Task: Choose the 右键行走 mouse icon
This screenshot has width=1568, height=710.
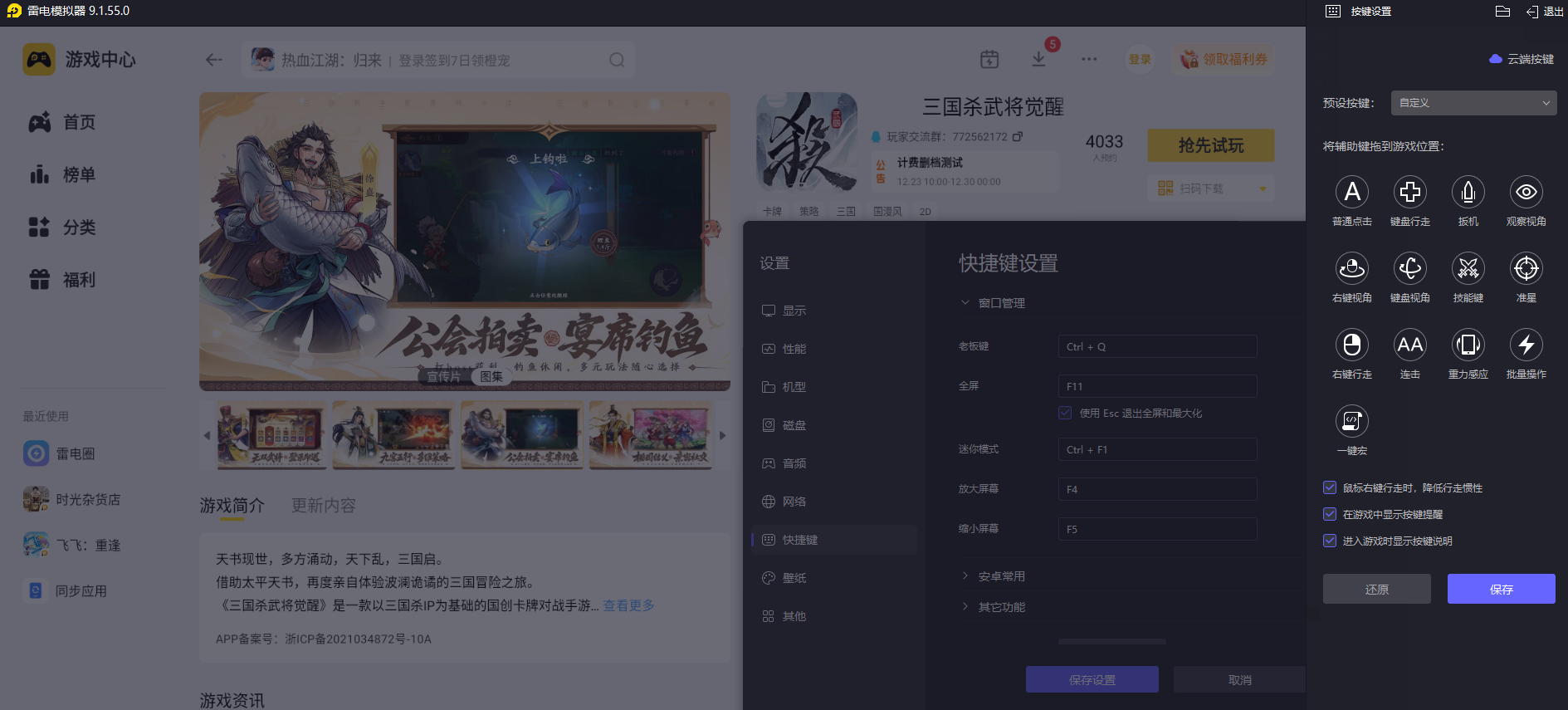Action: (x=1352, y=345)
